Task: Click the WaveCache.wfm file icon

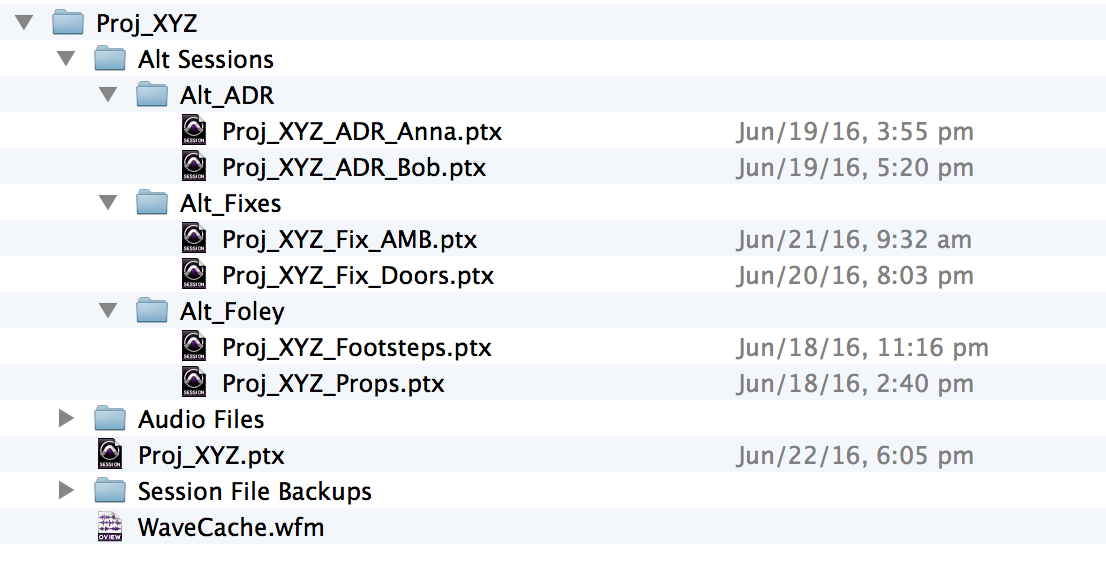Action: (111, 527)
